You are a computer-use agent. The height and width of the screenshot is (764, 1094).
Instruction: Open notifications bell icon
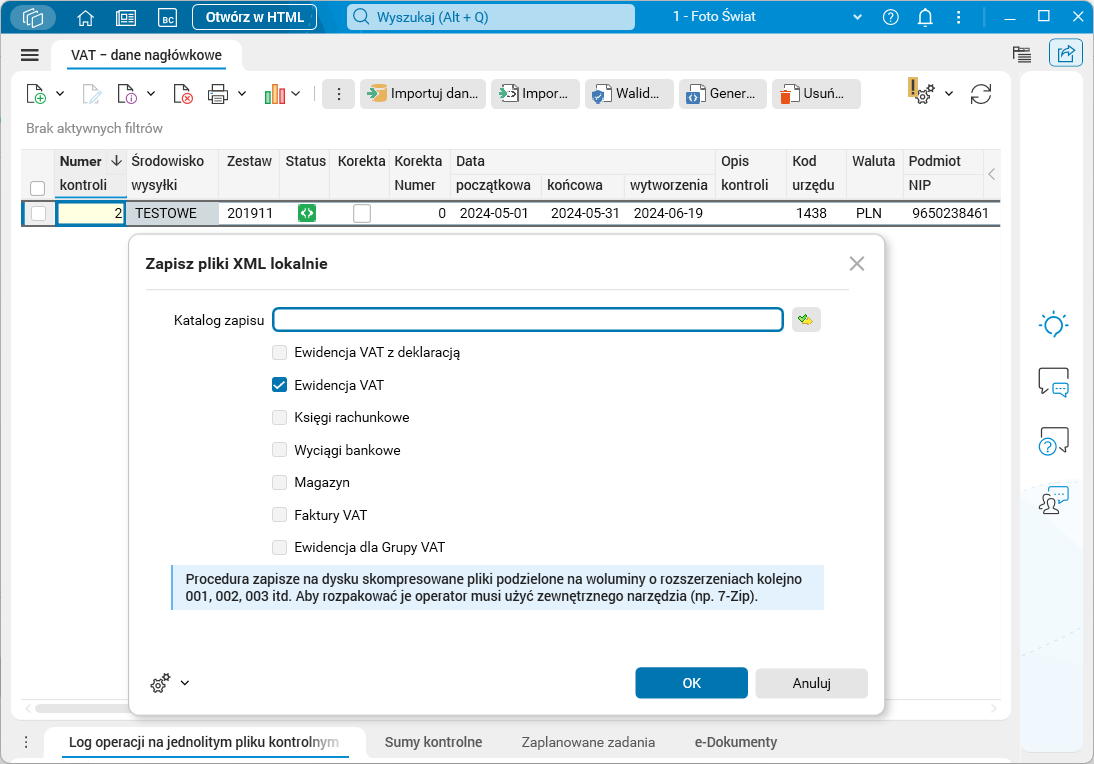(925, 17)
